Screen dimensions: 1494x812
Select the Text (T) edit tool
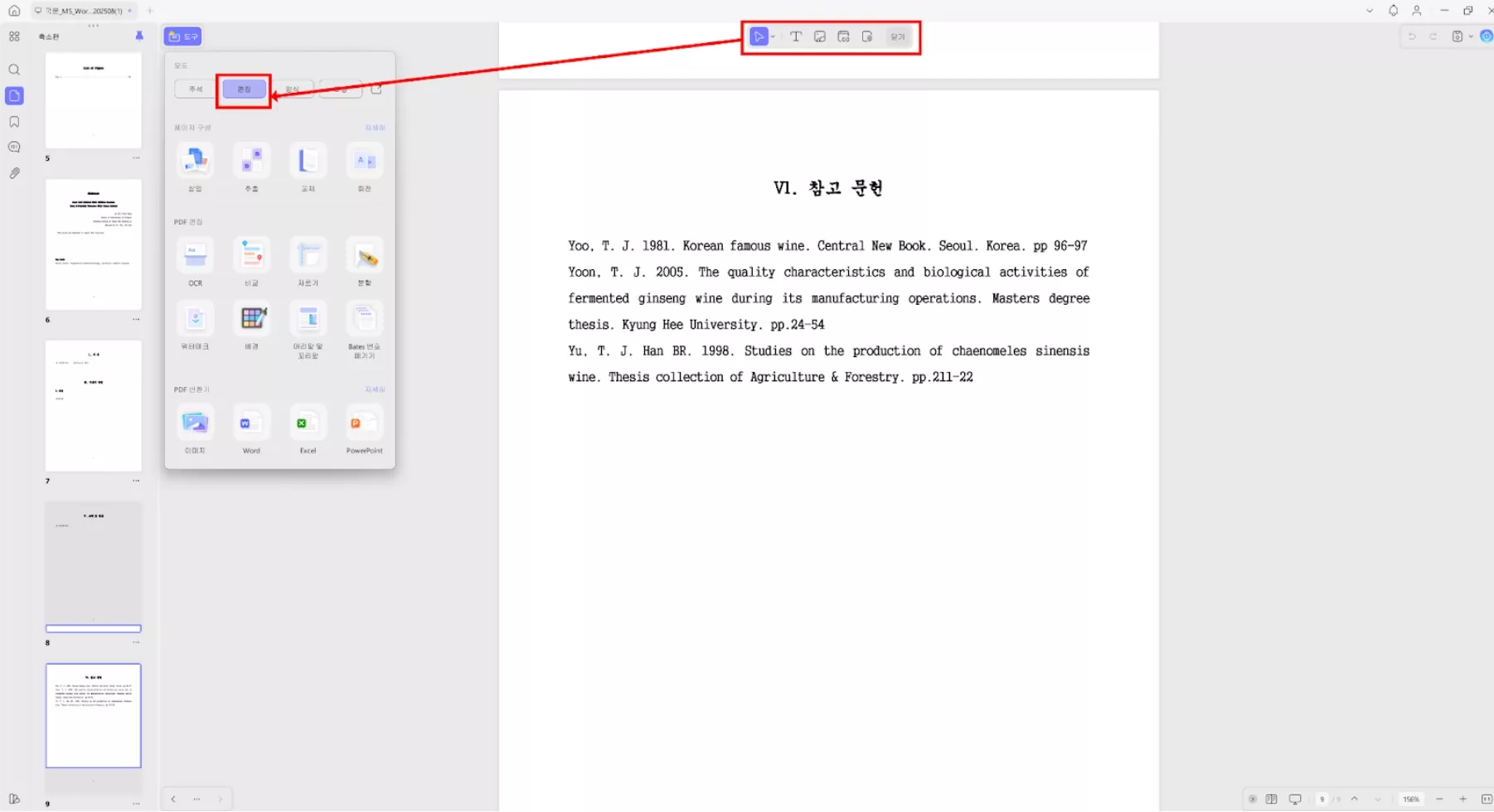796,36
